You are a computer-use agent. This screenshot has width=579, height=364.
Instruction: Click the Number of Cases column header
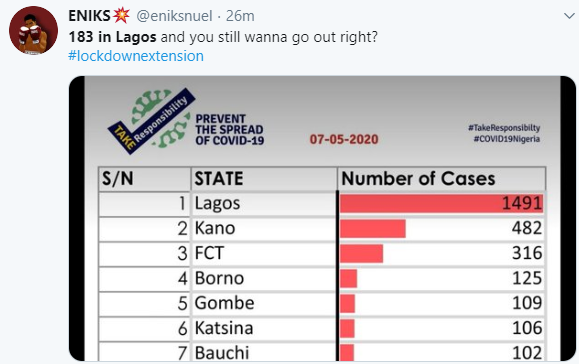coord(418,179)
